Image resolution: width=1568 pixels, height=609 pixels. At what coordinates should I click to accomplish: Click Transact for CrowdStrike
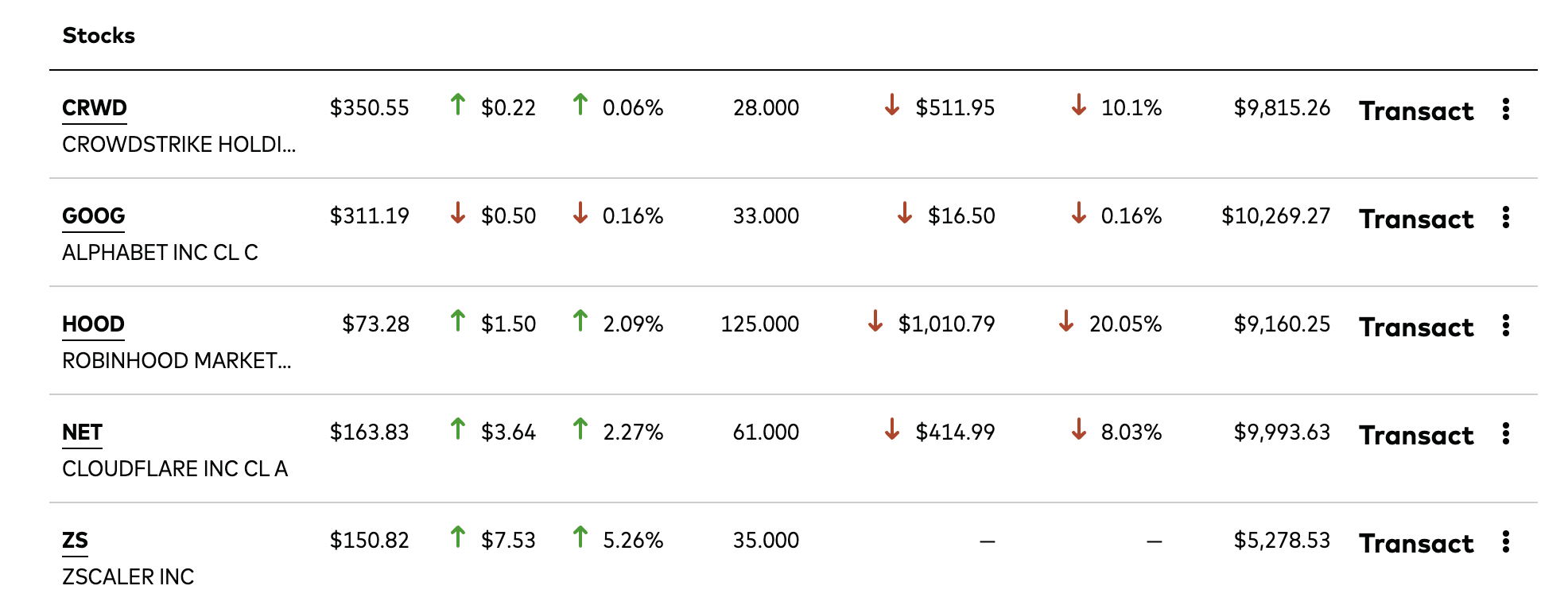[x=1416, y=111]
